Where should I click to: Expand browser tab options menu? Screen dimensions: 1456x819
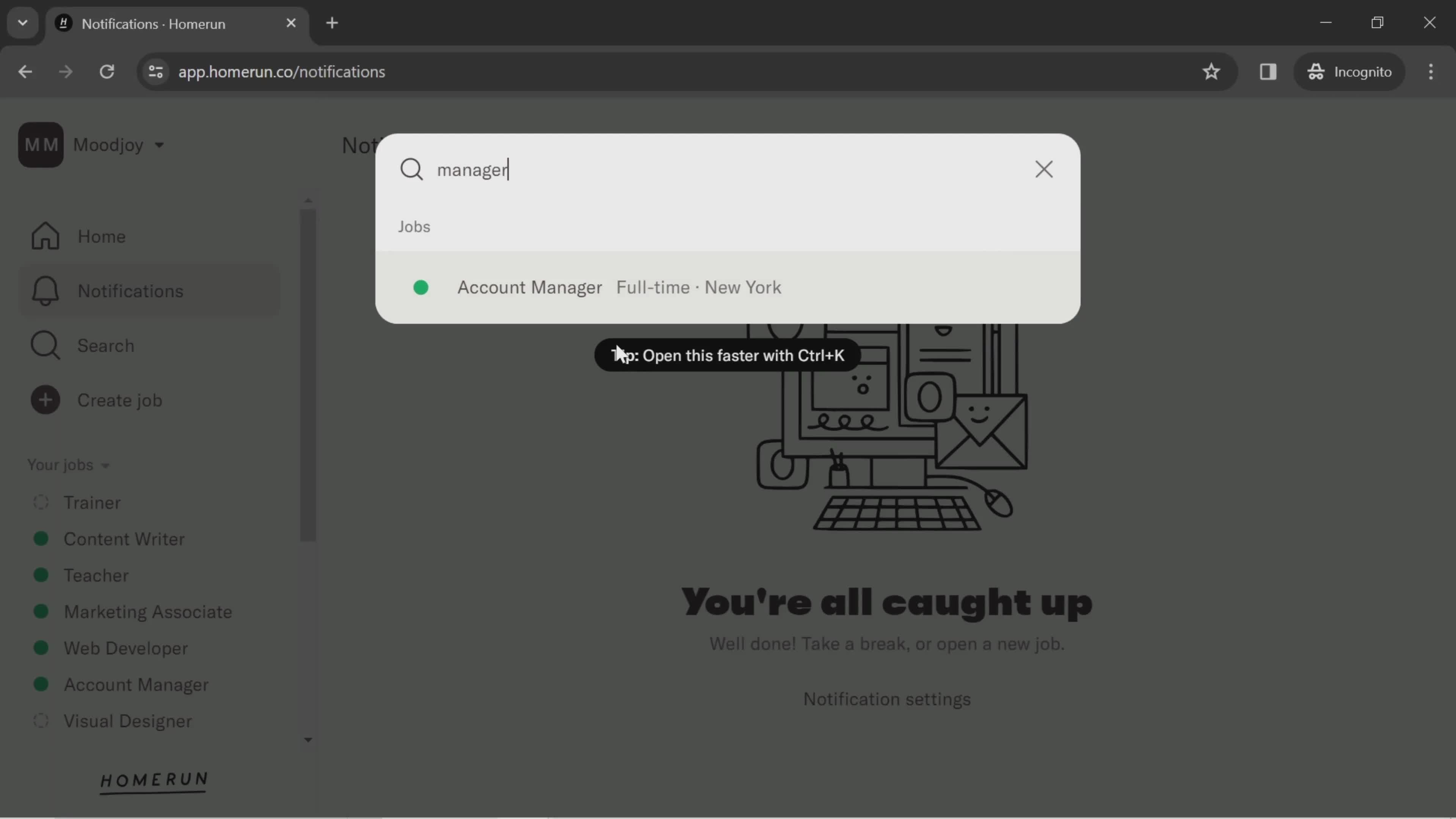(22, 23)
